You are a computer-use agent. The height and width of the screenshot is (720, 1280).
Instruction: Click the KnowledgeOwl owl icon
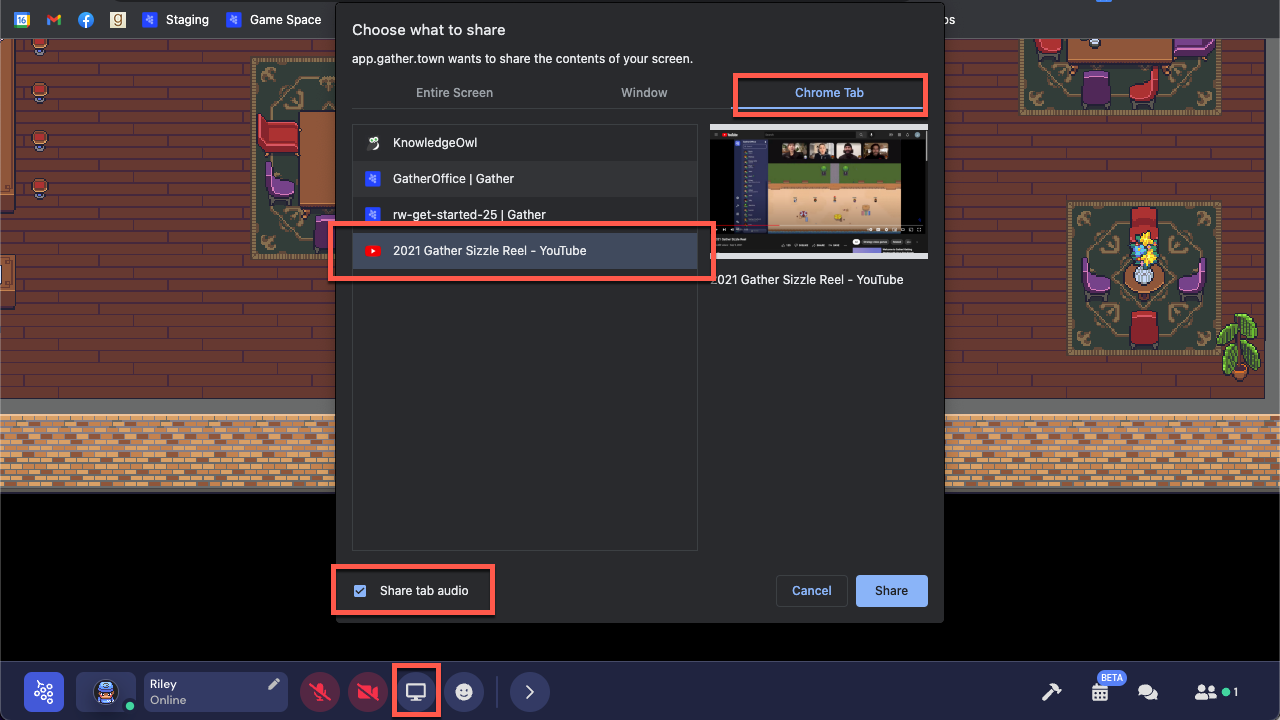[x=373, y=143]
